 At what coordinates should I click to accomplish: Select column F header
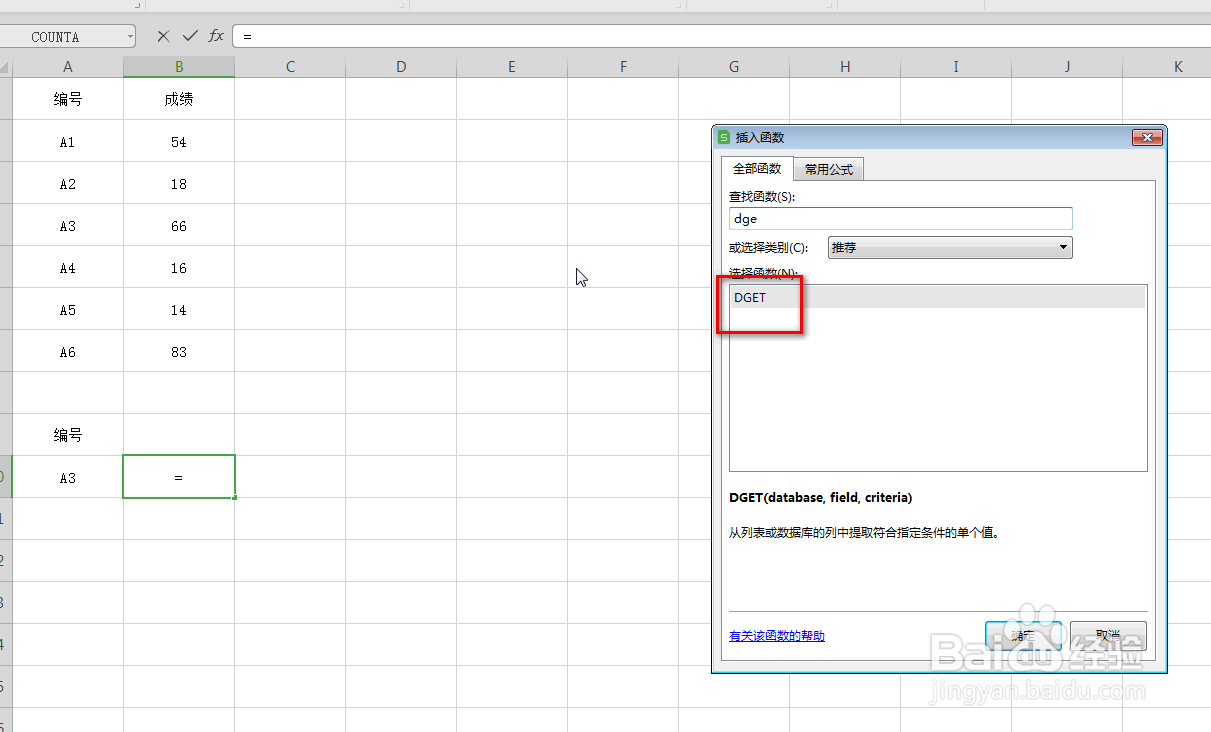pyautogui.click(x=623, y=67)
